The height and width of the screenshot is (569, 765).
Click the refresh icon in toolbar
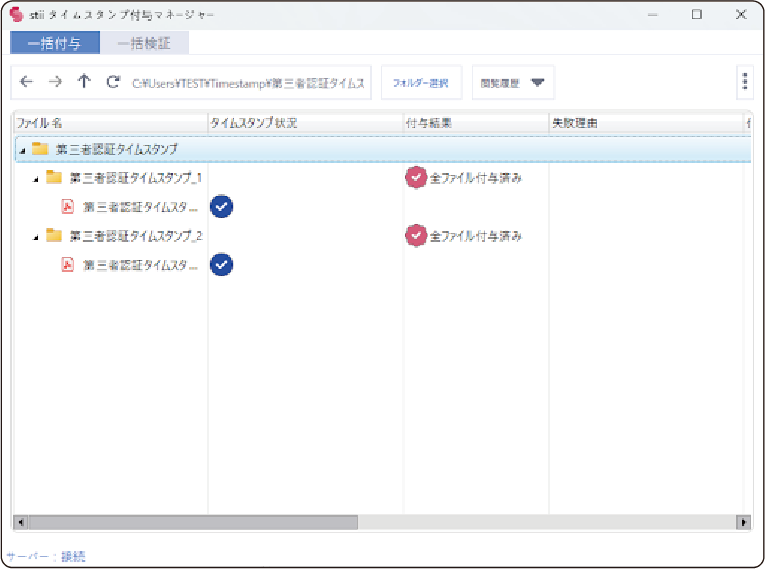(x=113, y=83)
